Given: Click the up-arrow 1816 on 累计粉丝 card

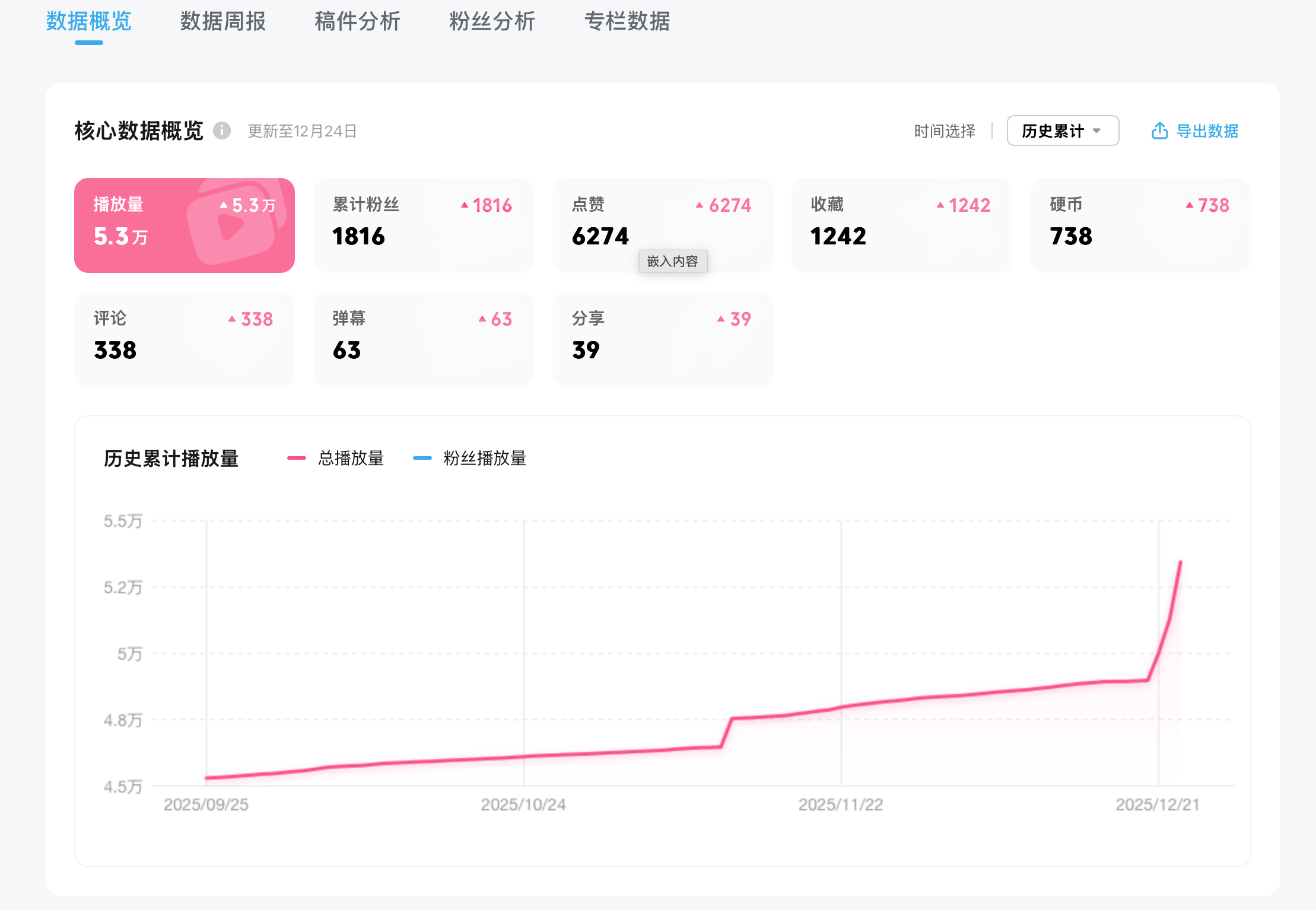Looking at the screenshot, I should [x=487, y=205].
